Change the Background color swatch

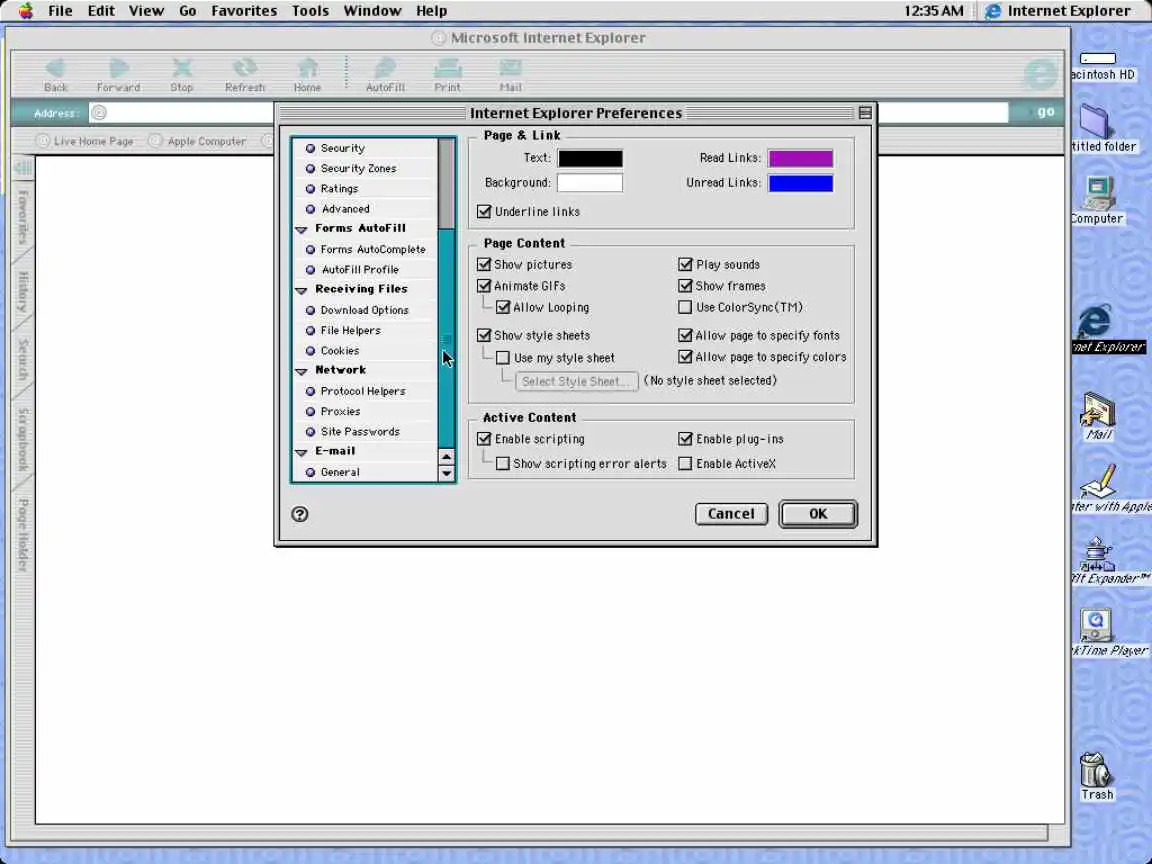click(x=590, y=183)
